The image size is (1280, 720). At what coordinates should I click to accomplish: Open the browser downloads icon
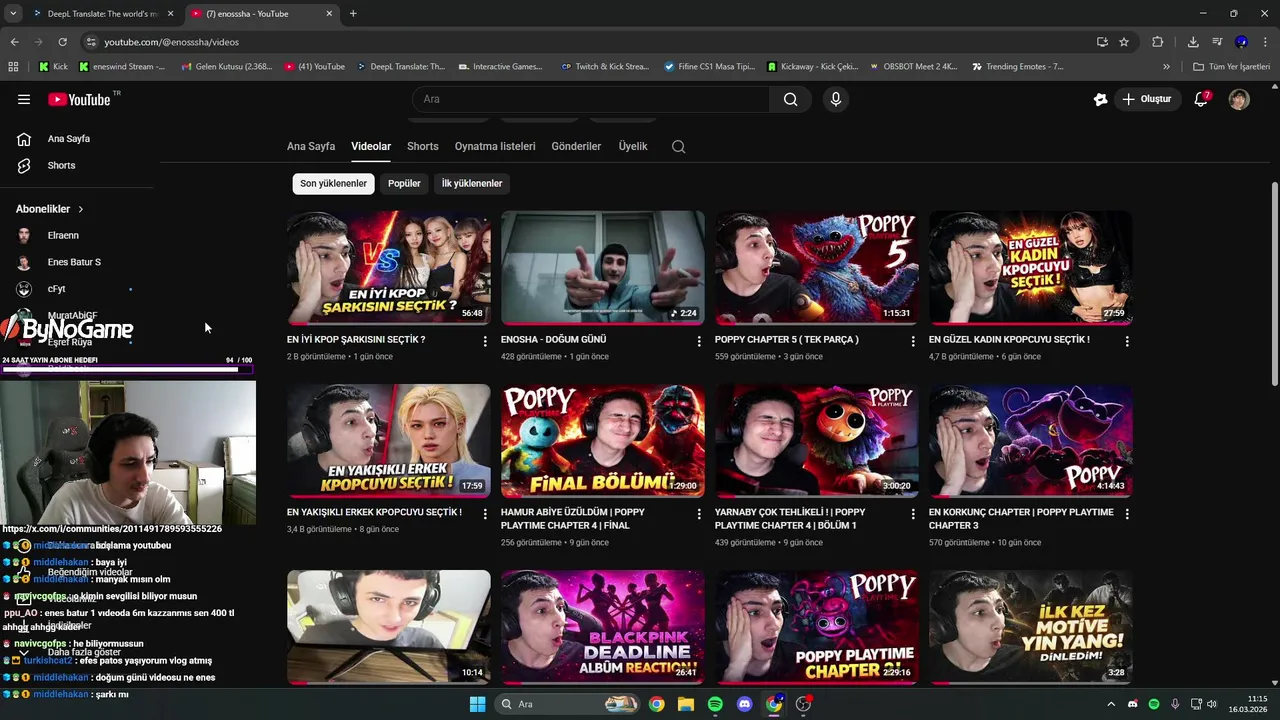pyautogui.click(x=1193, y=42)
